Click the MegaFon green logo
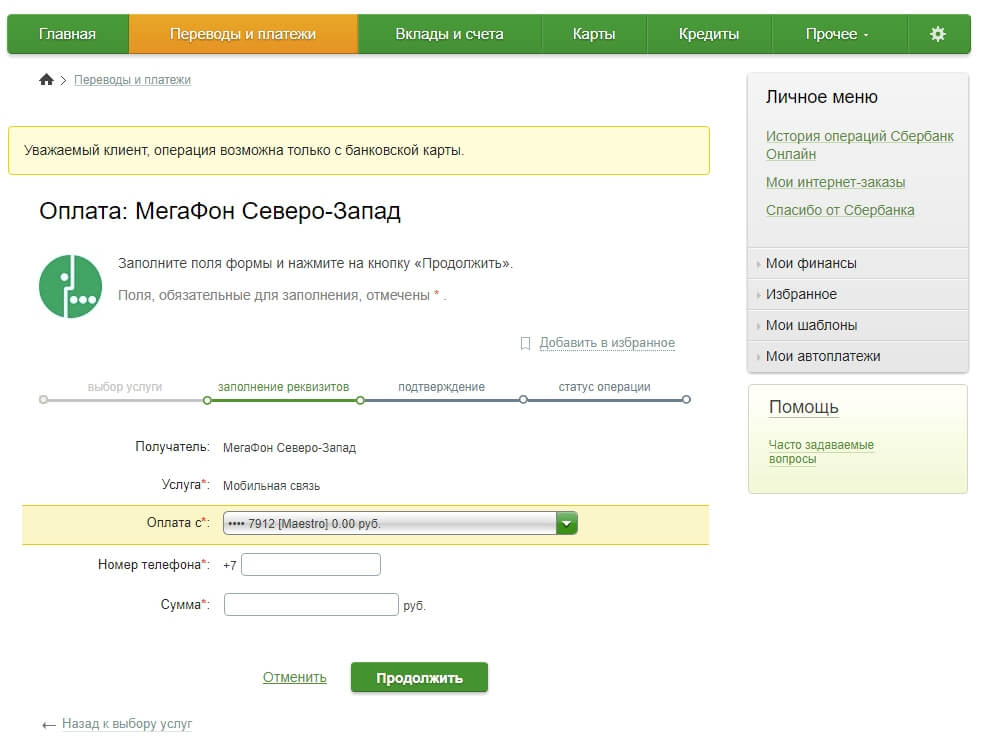This screenshot has width=987, height=737. click(x=69, y=286)
